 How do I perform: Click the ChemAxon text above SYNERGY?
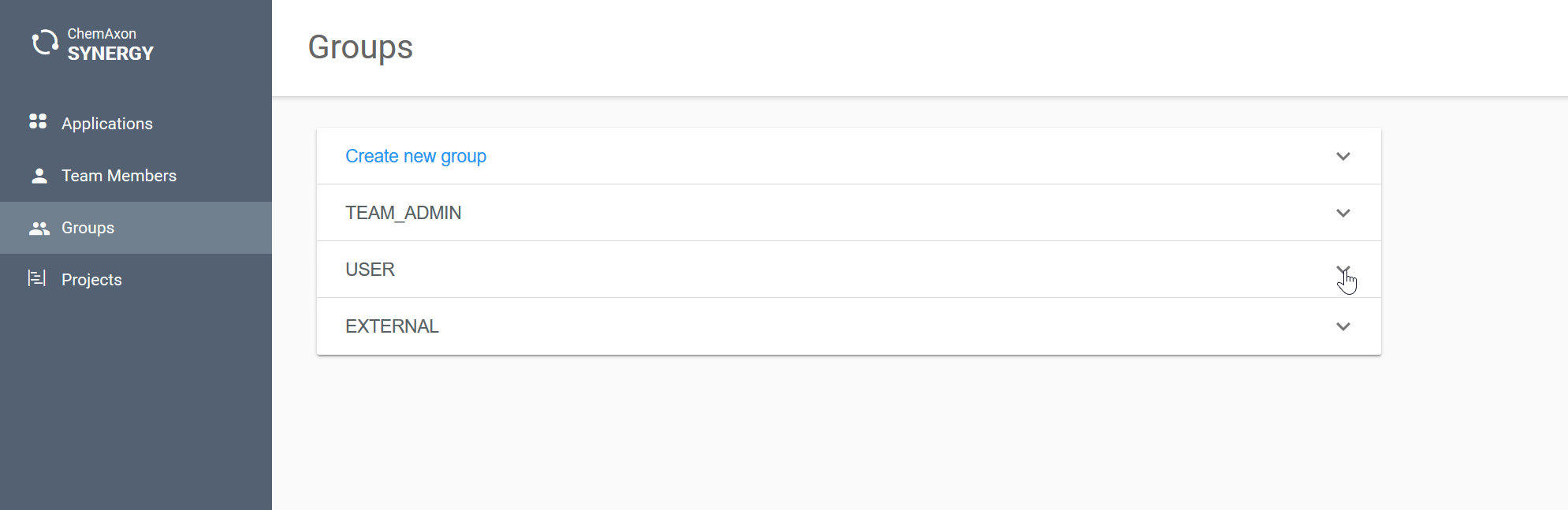(x=102, y=34)
